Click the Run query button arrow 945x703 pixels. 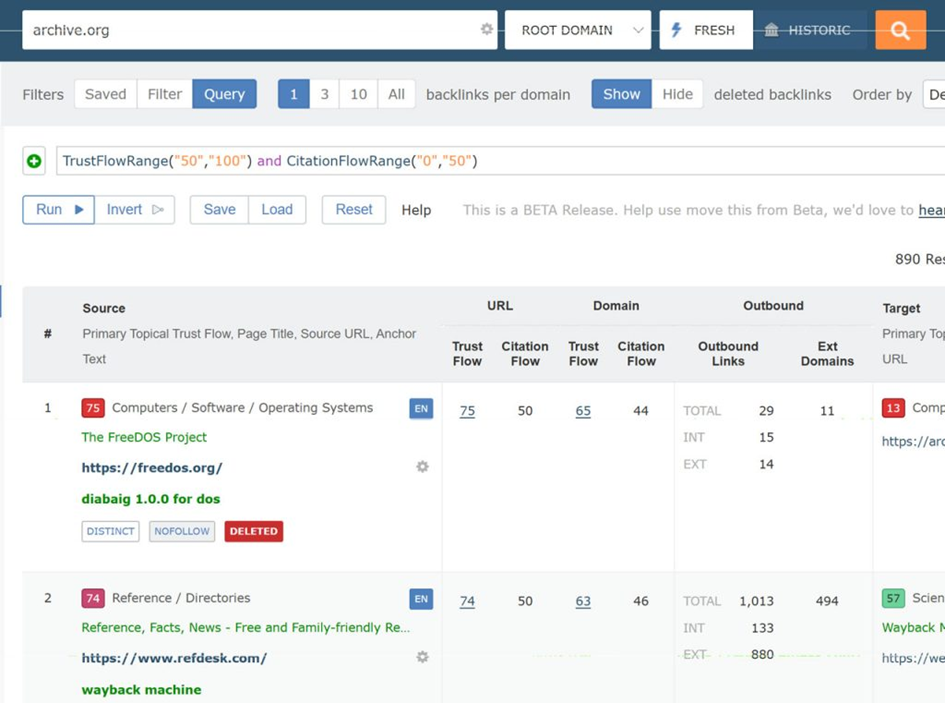(78, 210)
